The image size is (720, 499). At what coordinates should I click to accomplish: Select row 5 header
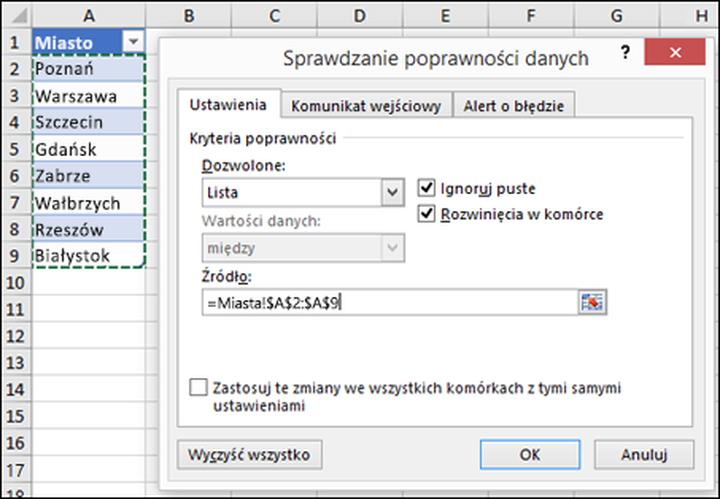tap(16, 149)
